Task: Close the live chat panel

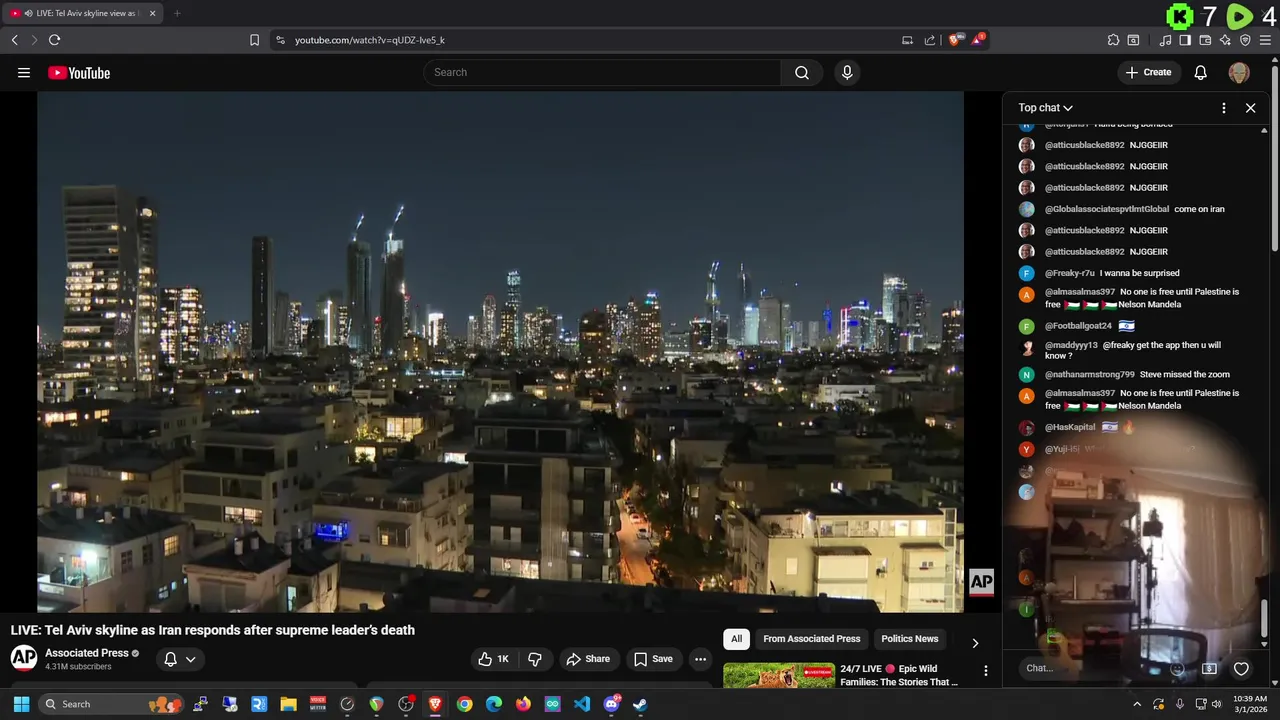Action: [x=1250, y=108]
